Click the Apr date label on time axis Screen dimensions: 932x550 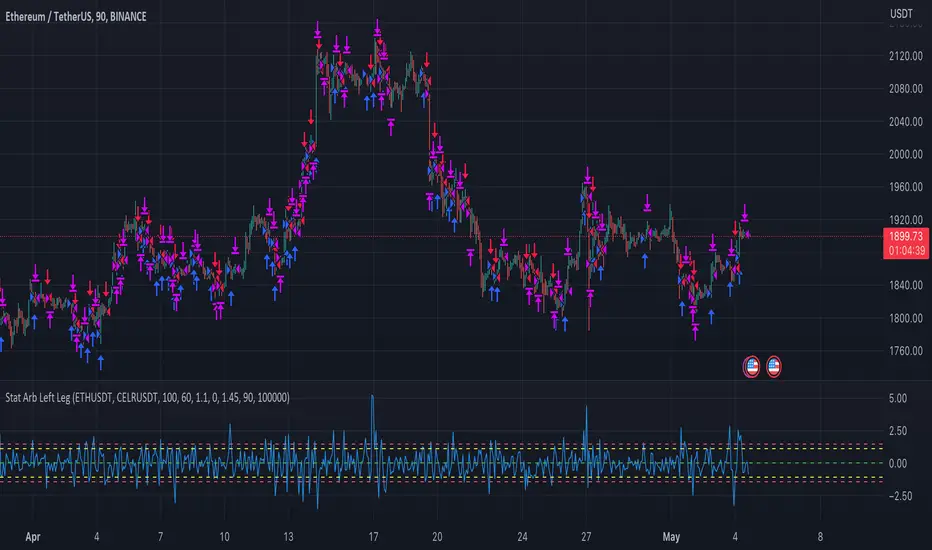coord(33,537)
